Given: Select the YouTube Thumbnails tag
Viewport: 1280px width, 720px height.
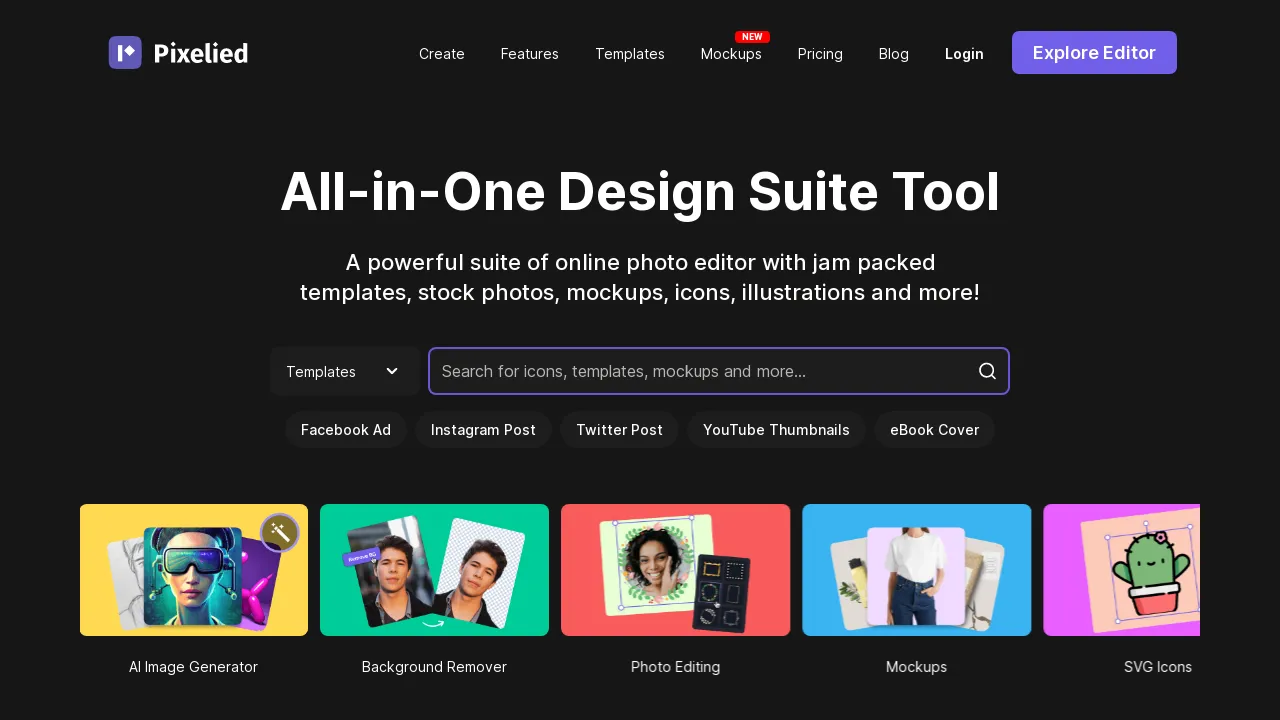Looking at the screenshot, I should (776, 430).
